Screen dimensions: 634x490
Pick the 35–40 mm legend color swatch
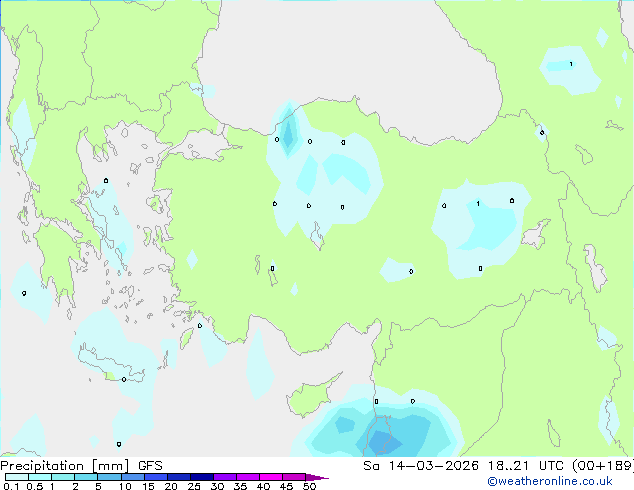[x=248, y=477]
